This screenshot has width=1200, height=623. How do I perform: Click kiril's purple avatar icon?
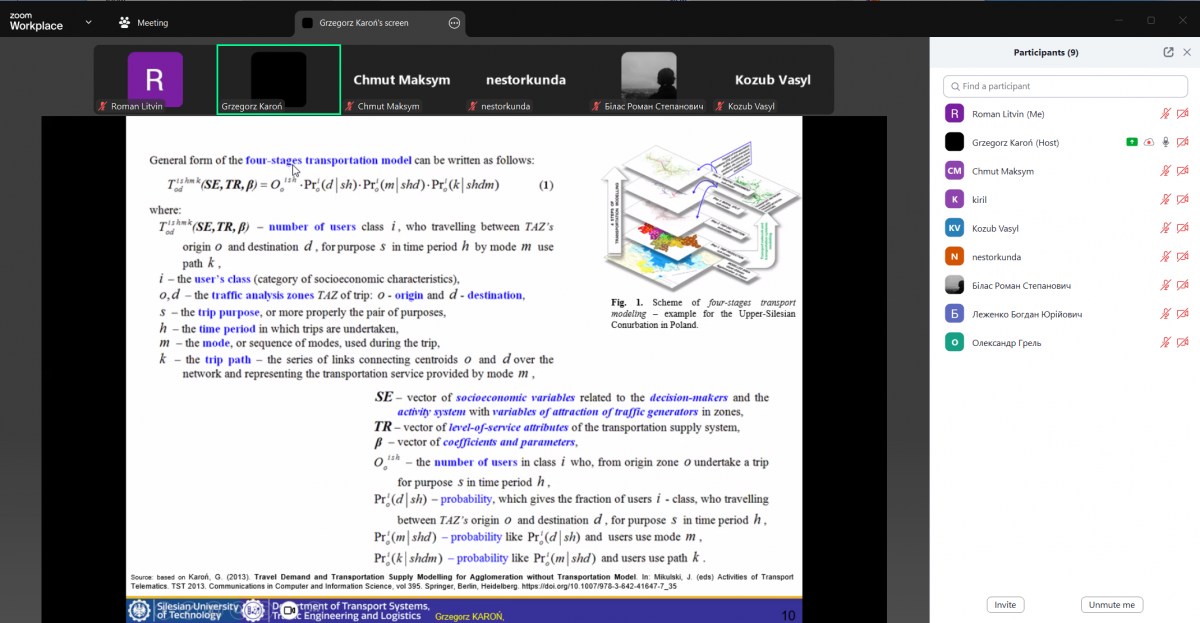[954, 200]
